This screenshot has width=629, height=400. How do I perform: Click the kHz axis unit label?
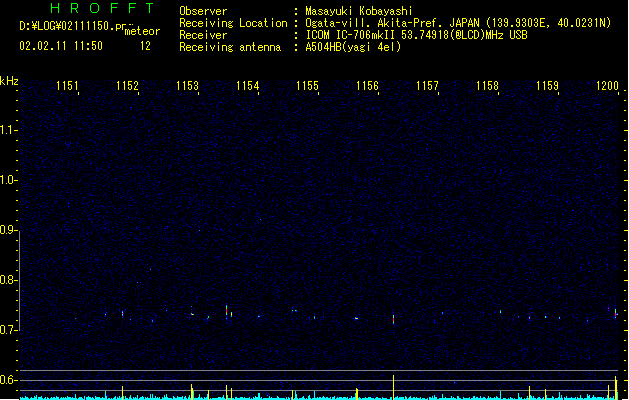9,81
